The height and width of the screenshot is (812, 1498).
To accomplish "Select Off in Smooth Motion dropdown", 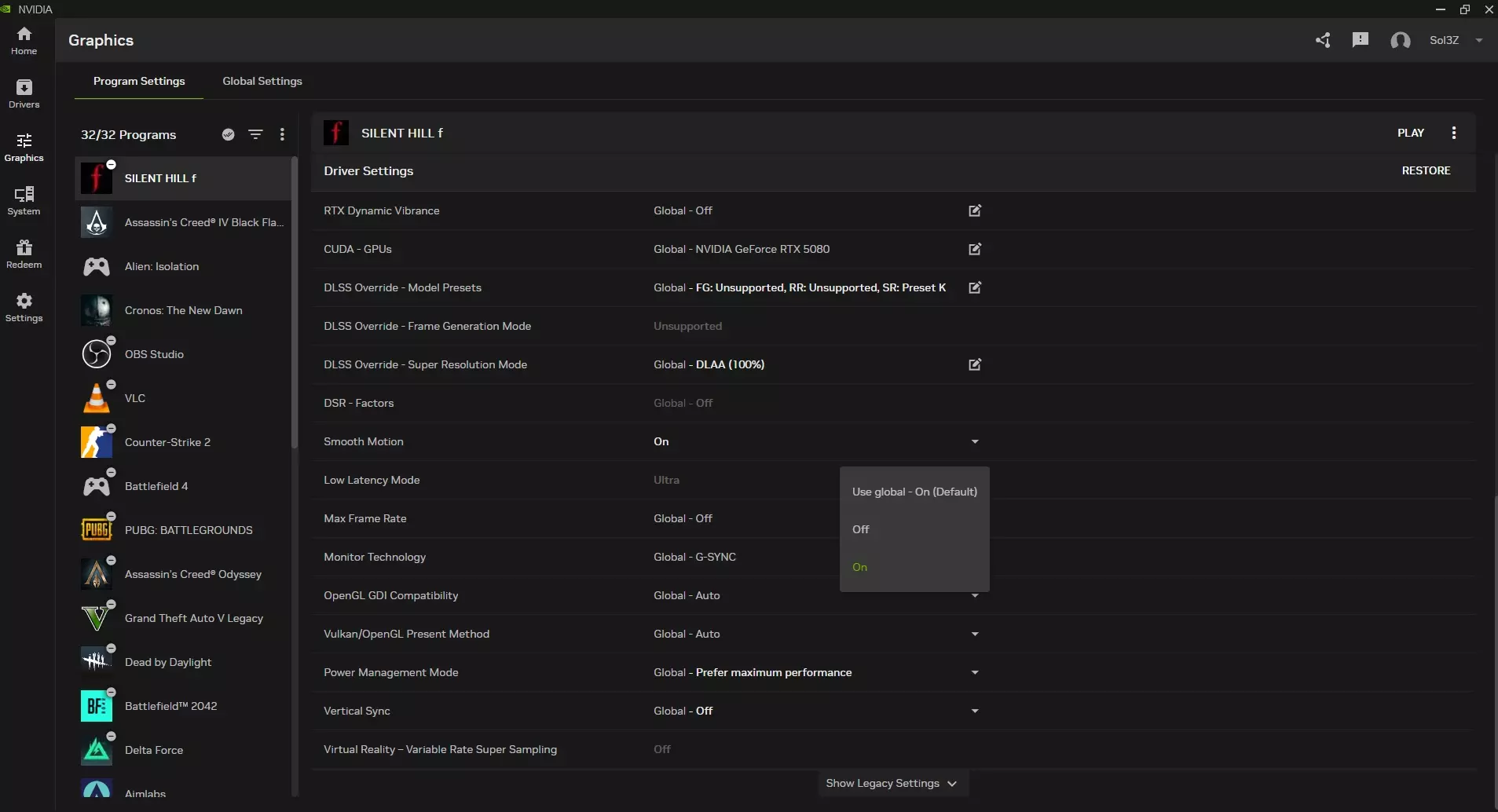I will click(x=861, y=529).
